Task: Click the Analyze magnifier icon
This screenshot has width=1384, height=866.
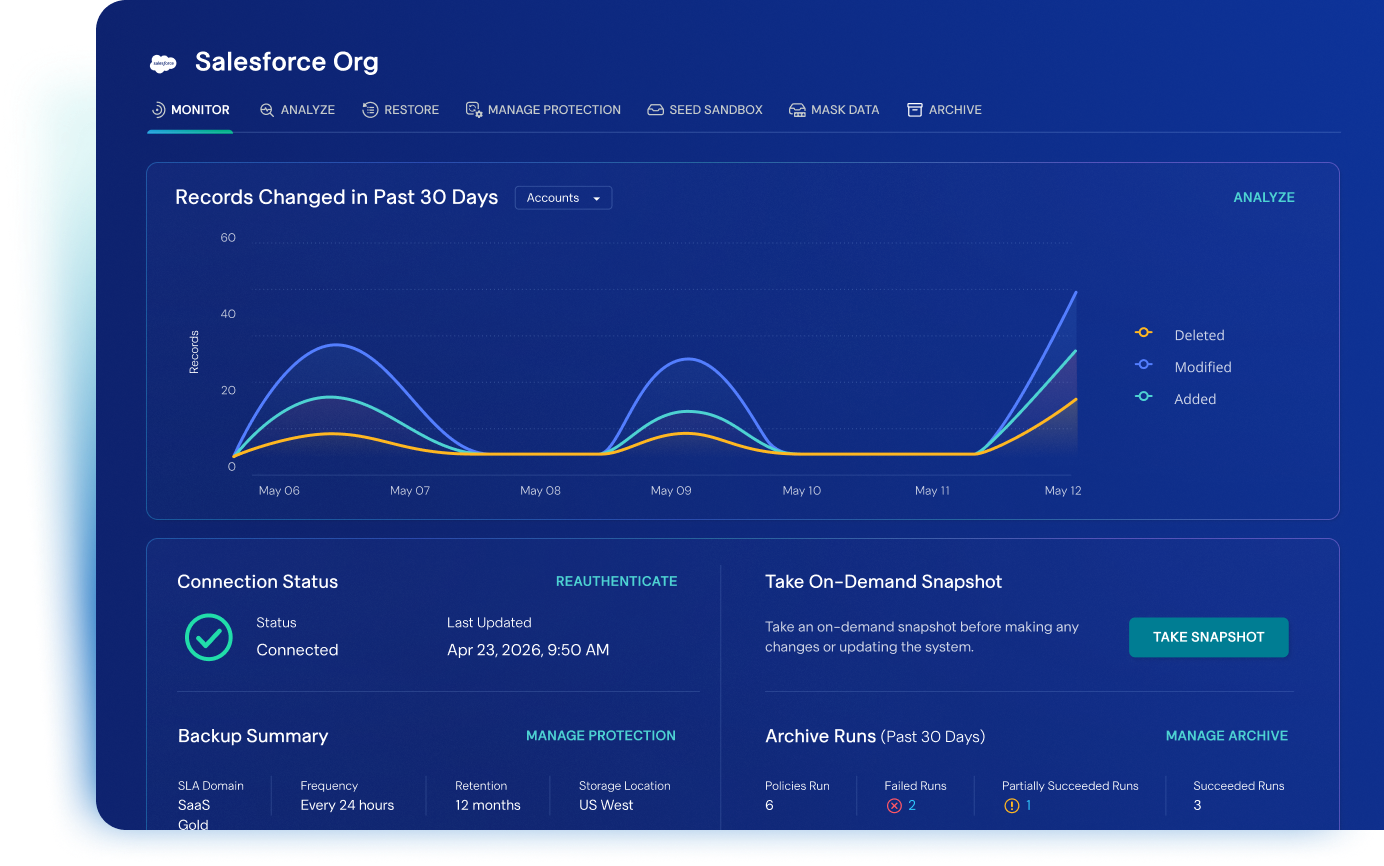Action: (267, 110)
